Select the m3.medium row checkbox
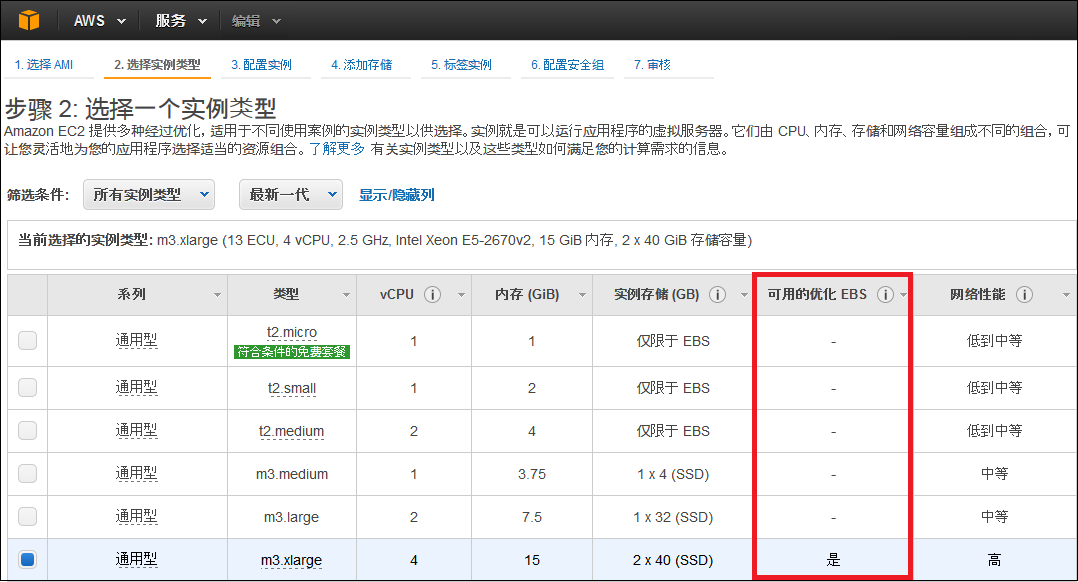Viewport: 1078px width, 582px height. click(28, 473)
